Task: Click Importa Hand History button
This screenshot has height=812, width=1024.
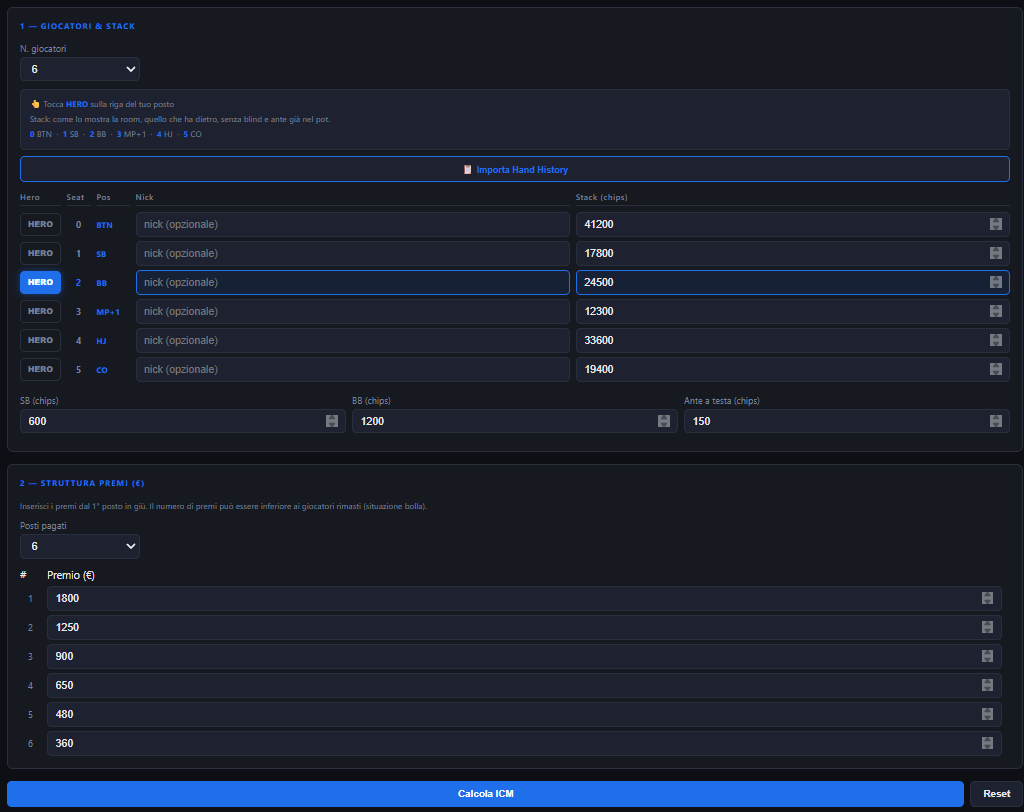Action: (515, 169)
